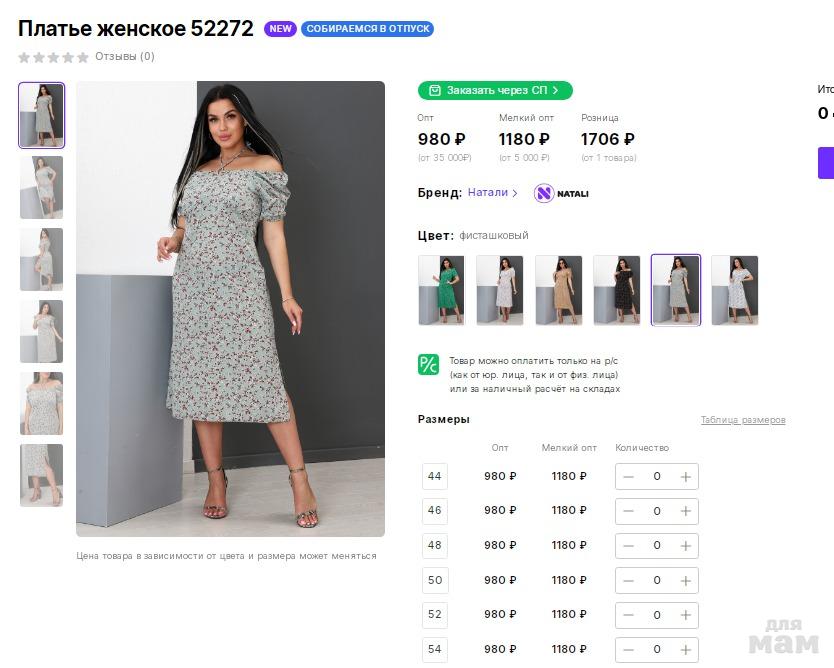Open the СОБИРАЕМСЯ В ОТПУСК tag
The height and width of the screenshot is (668, 834).
tap(368, 29)
